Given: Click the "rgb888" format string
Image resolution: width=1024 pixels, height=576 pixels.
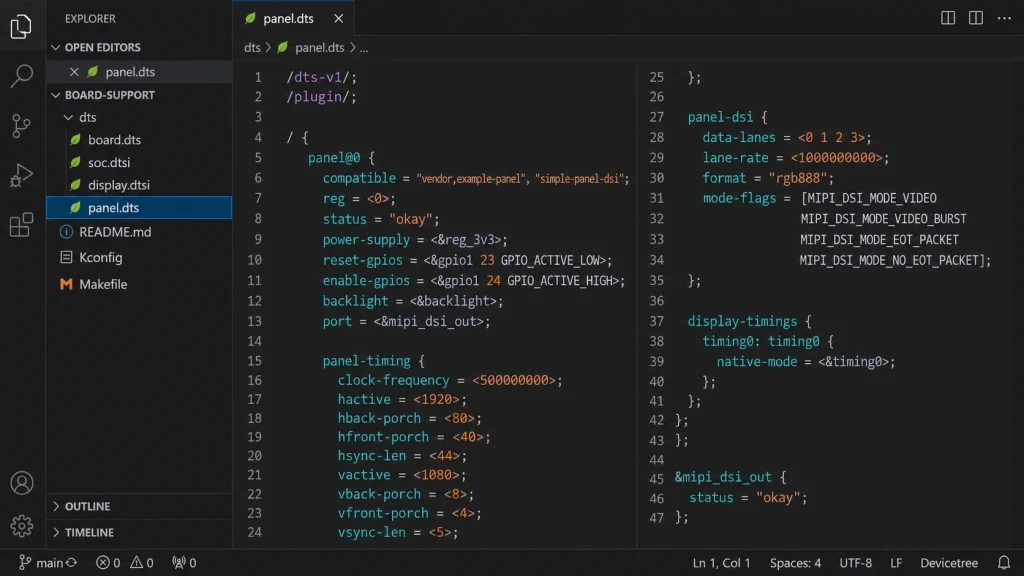Looking at the screenshot, I should (x=797, y=178).
